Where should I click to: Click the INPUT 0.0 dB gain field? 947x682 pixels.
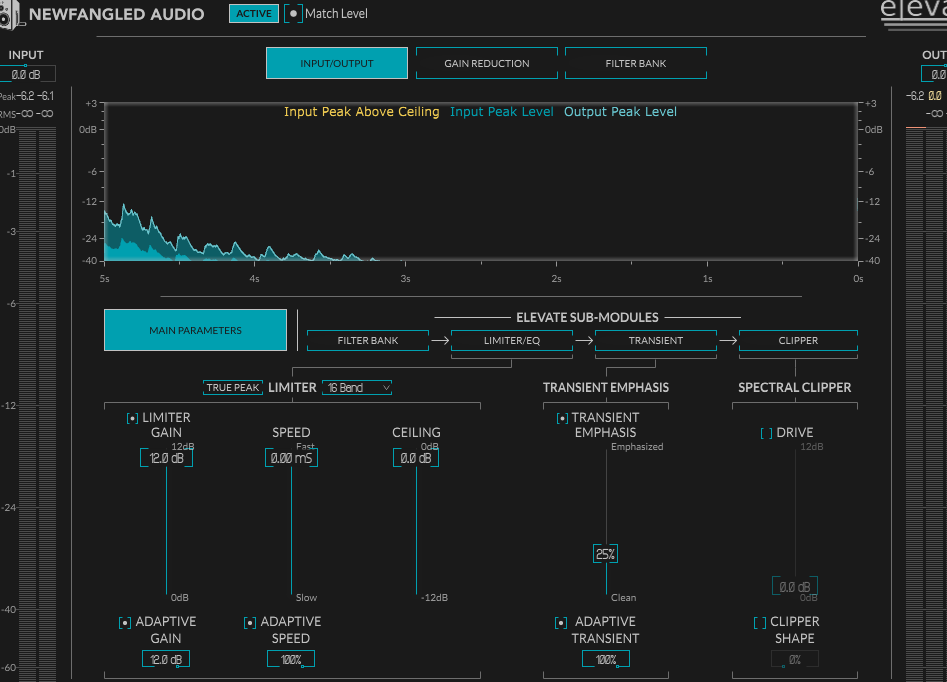pyautogui.click(x=27, y=74)
